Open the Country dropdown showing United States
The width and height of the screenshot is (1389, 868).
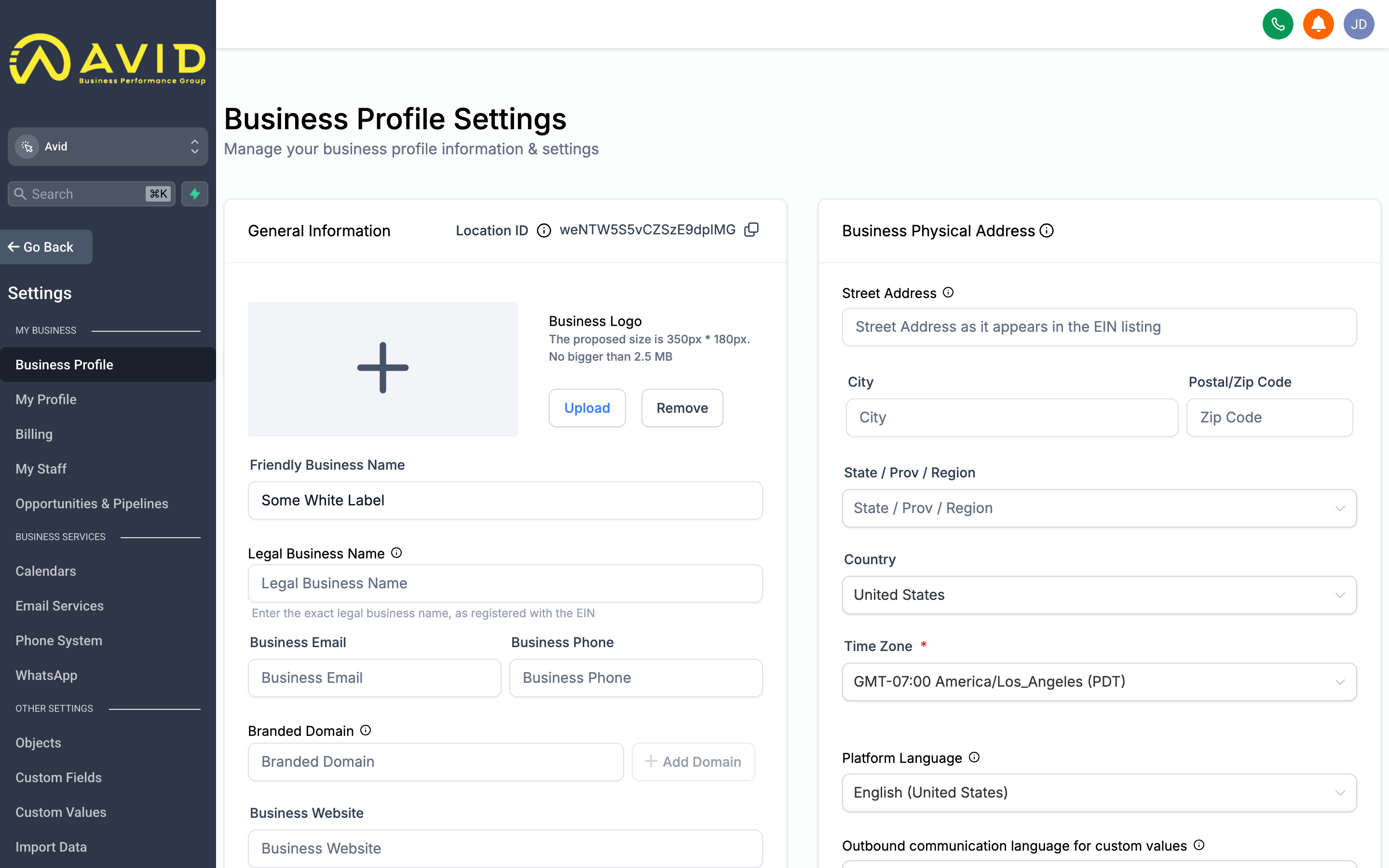click(1099, 595)
